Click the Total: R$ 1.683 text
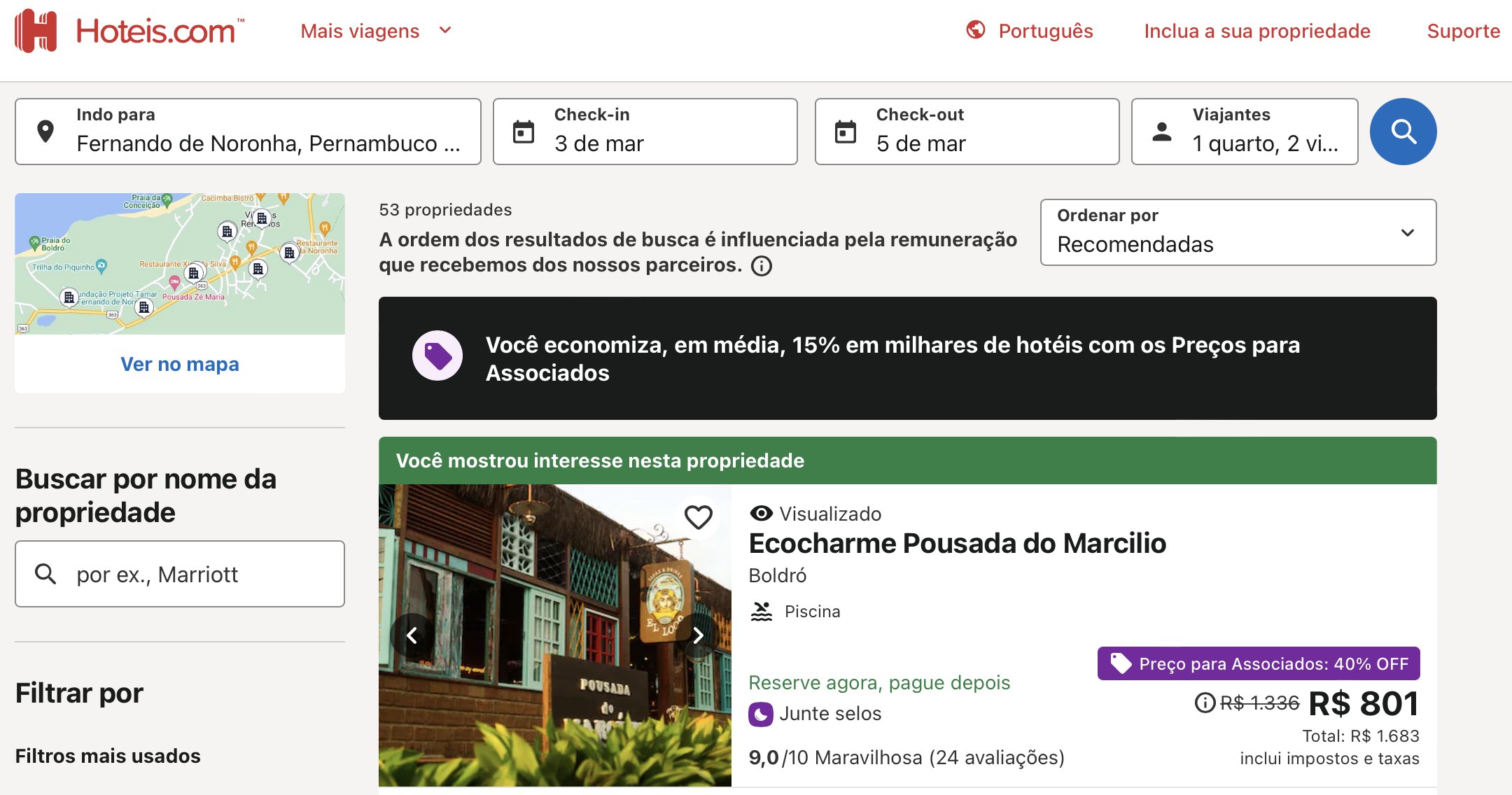 point(1360,736)
